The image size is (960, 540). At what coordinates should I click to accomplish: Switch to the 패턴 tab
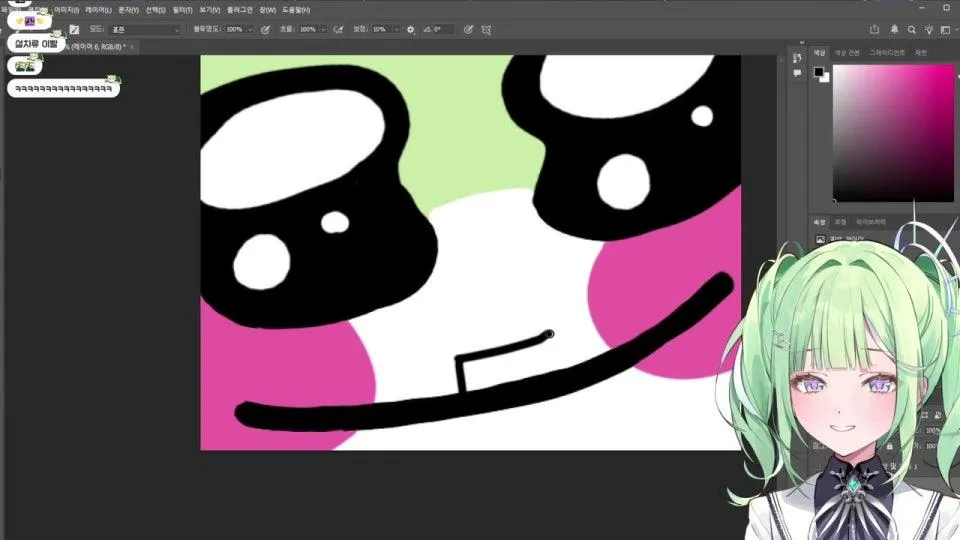(921, 53)
